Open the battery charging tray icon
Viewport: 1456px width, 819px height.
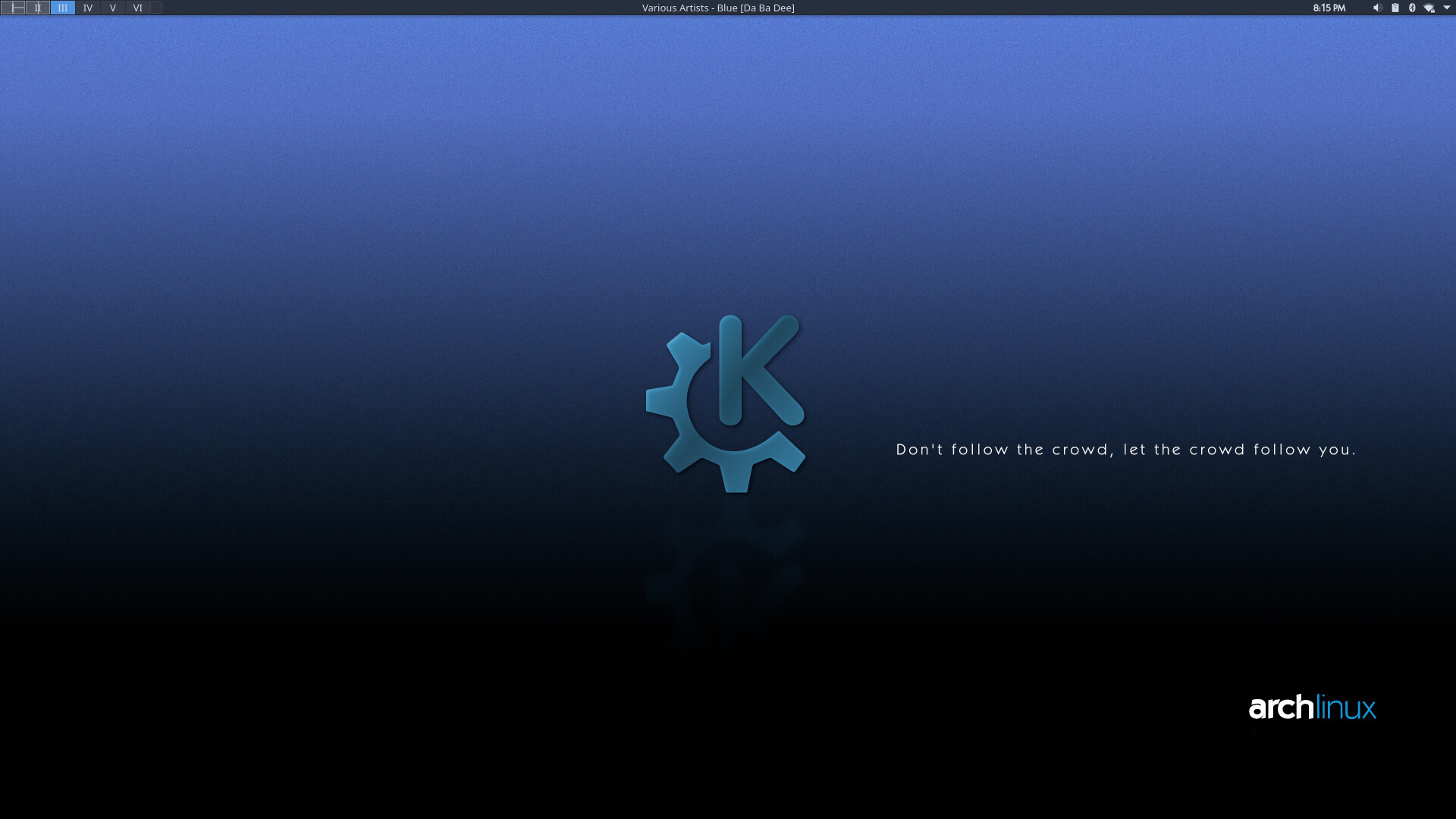point(1395,8)
